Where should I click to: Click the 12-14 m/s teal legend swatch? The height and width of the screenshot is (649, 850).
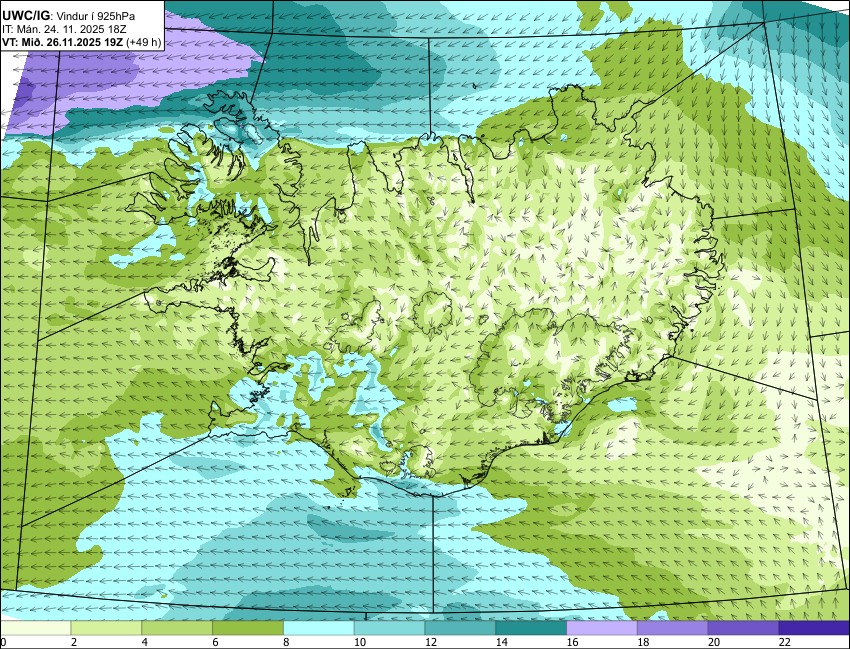point(460,628)
